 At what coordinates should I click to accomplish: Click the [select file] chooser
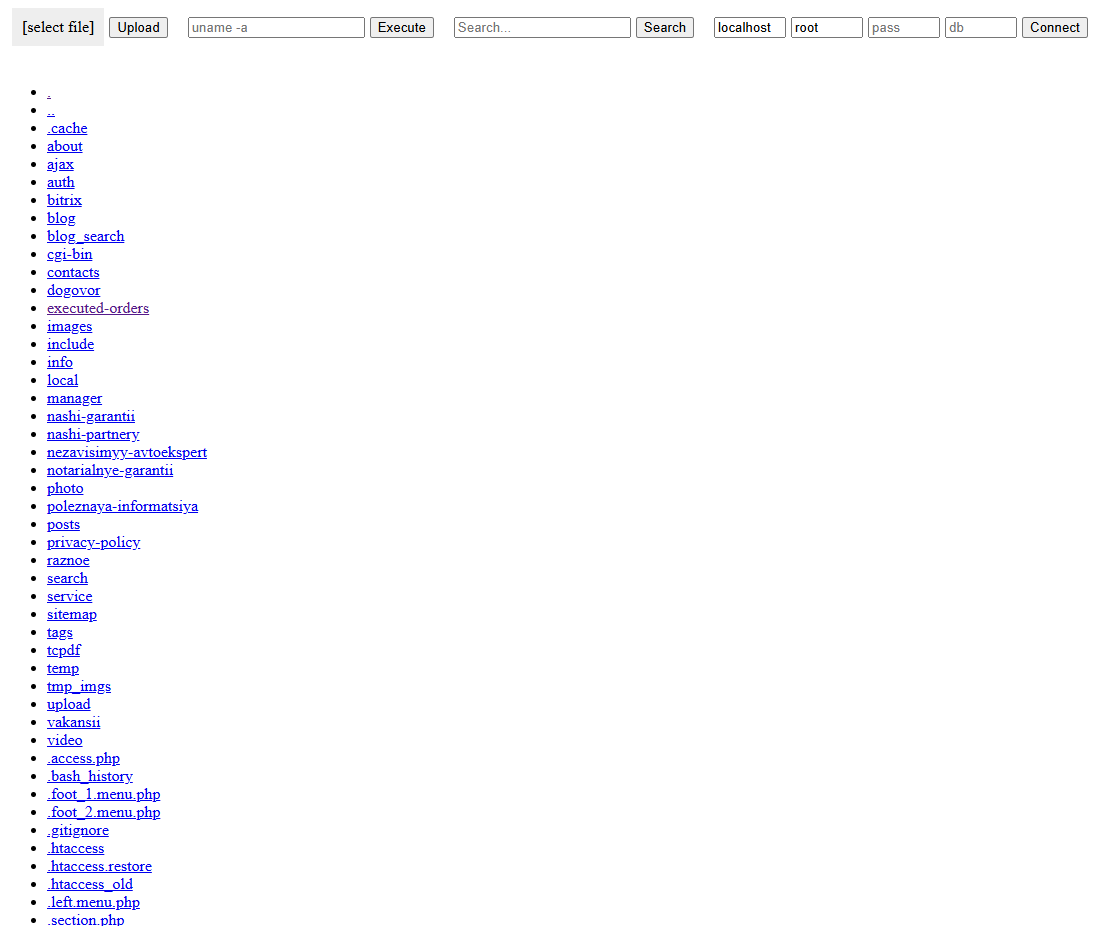click(x=58, y=27)
